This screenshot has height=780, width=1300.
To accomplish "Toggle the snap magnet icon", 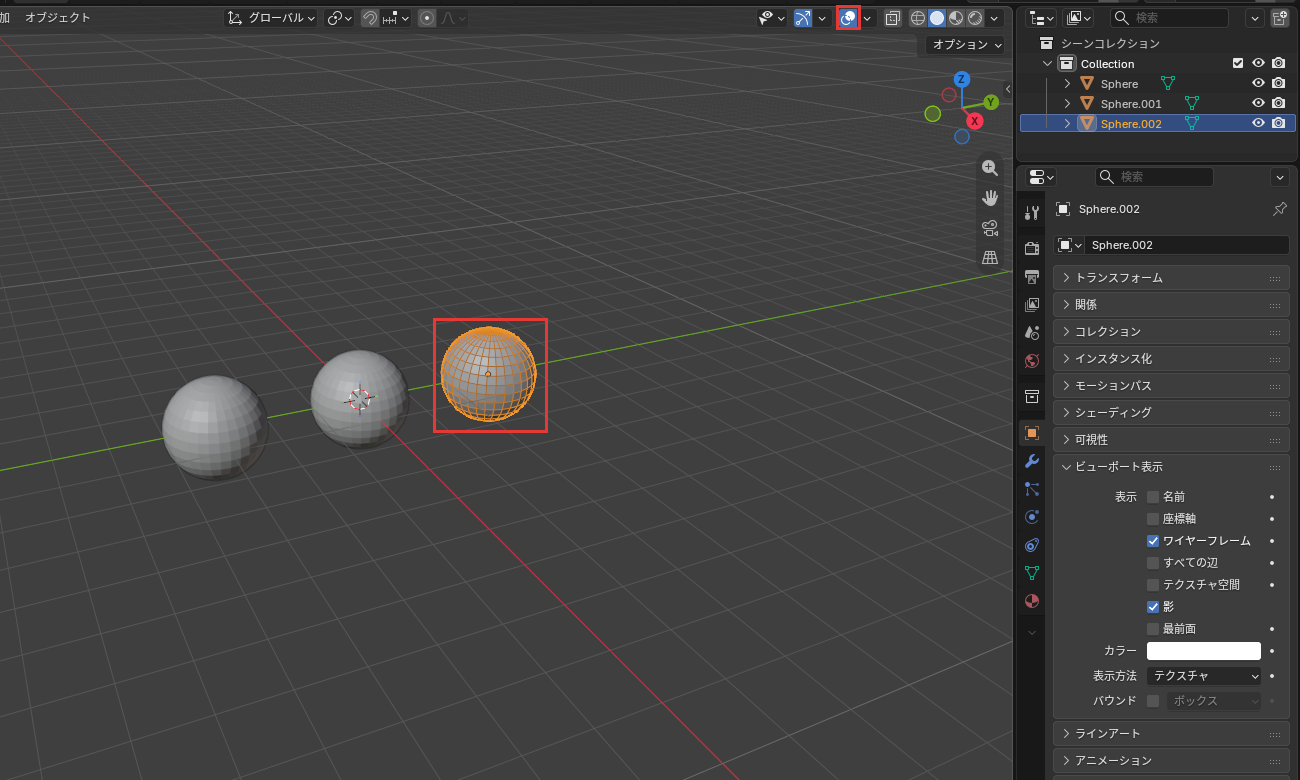I will [369, 18].
